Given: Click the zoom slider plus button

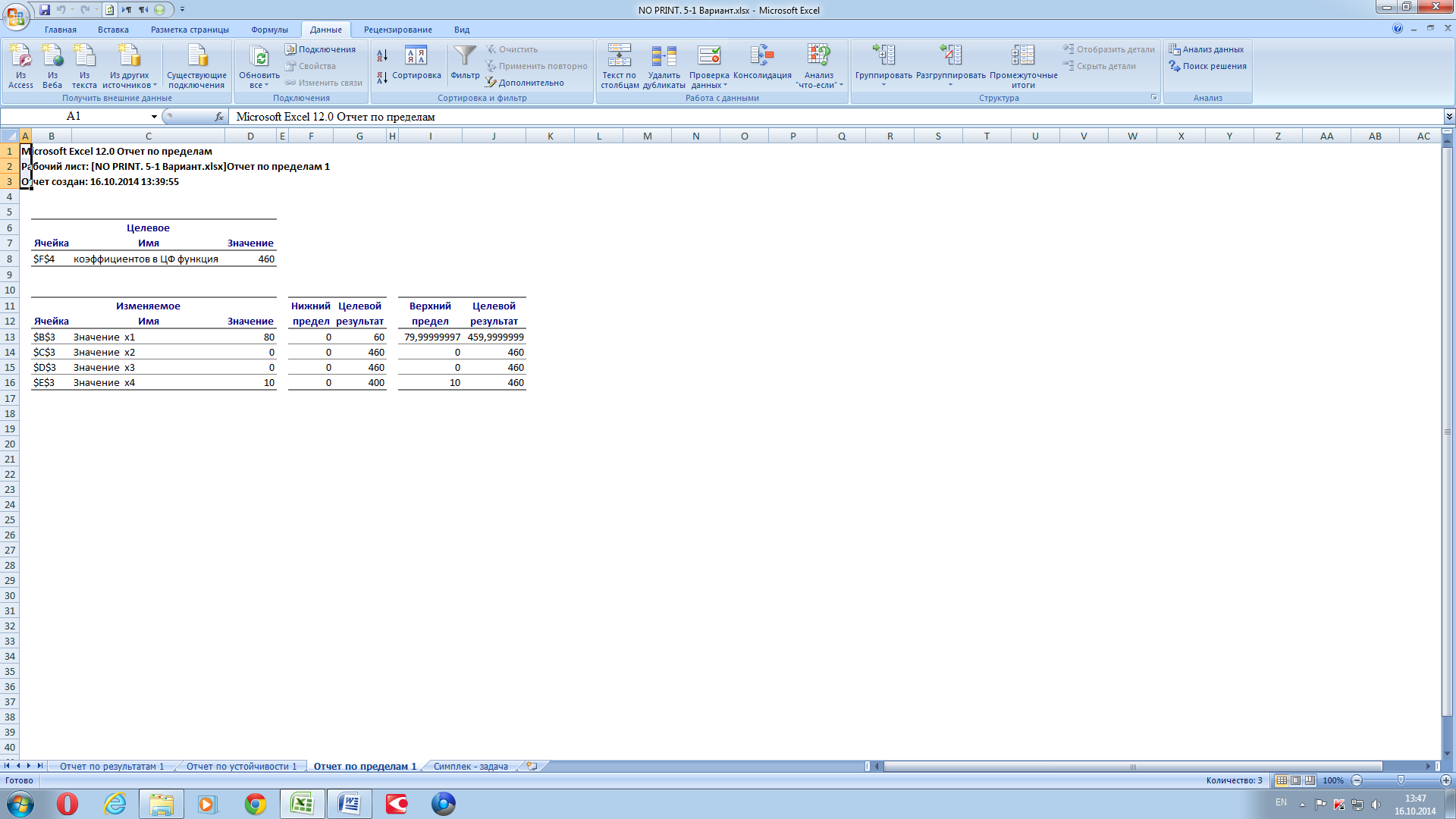Looking at the screenshot, I should click(1445, 780).
